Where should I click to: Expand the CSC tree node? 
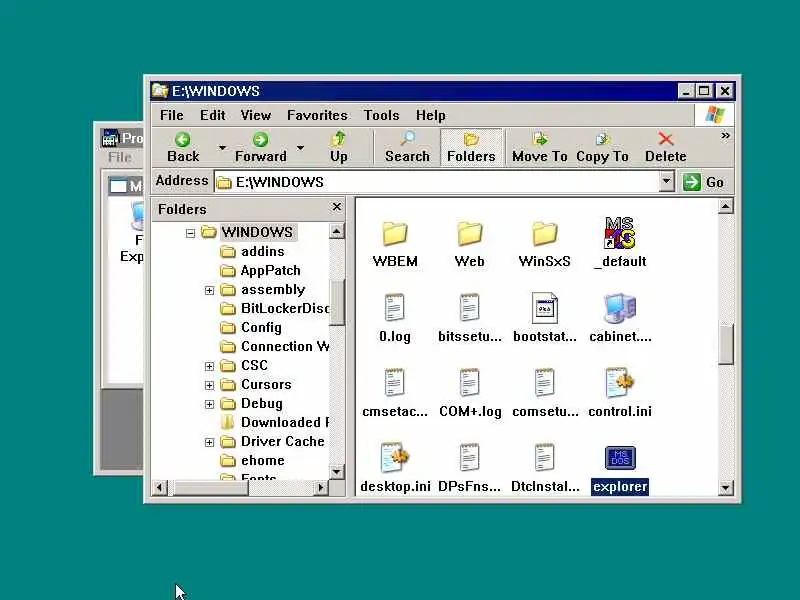[209, 366]
